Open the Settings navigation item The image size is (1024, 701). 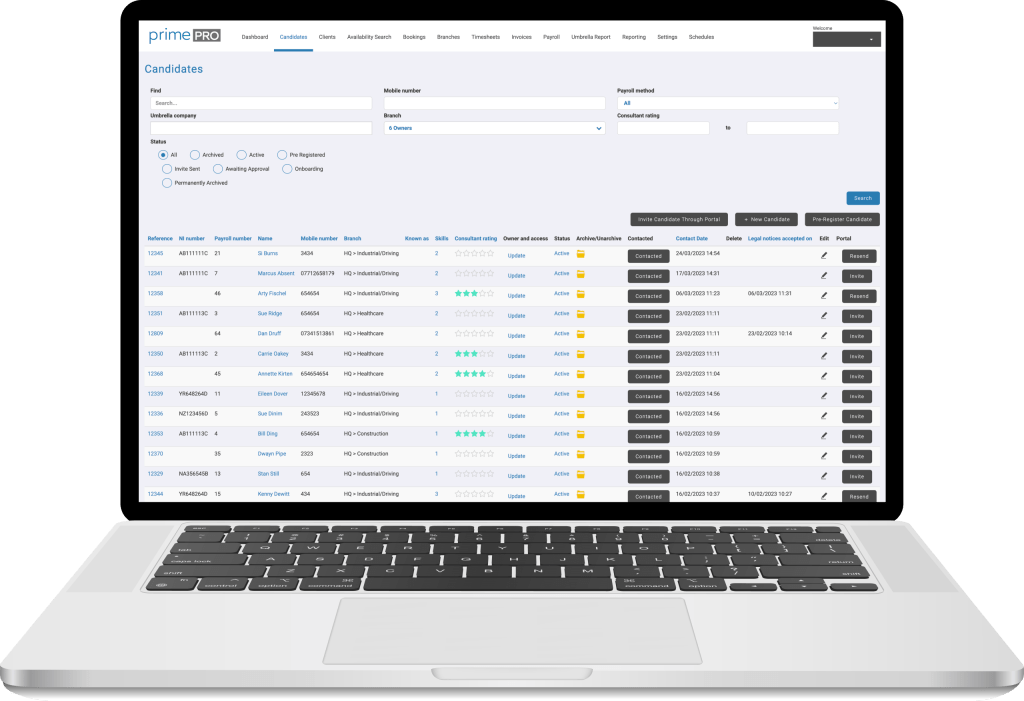coord(667,37)
